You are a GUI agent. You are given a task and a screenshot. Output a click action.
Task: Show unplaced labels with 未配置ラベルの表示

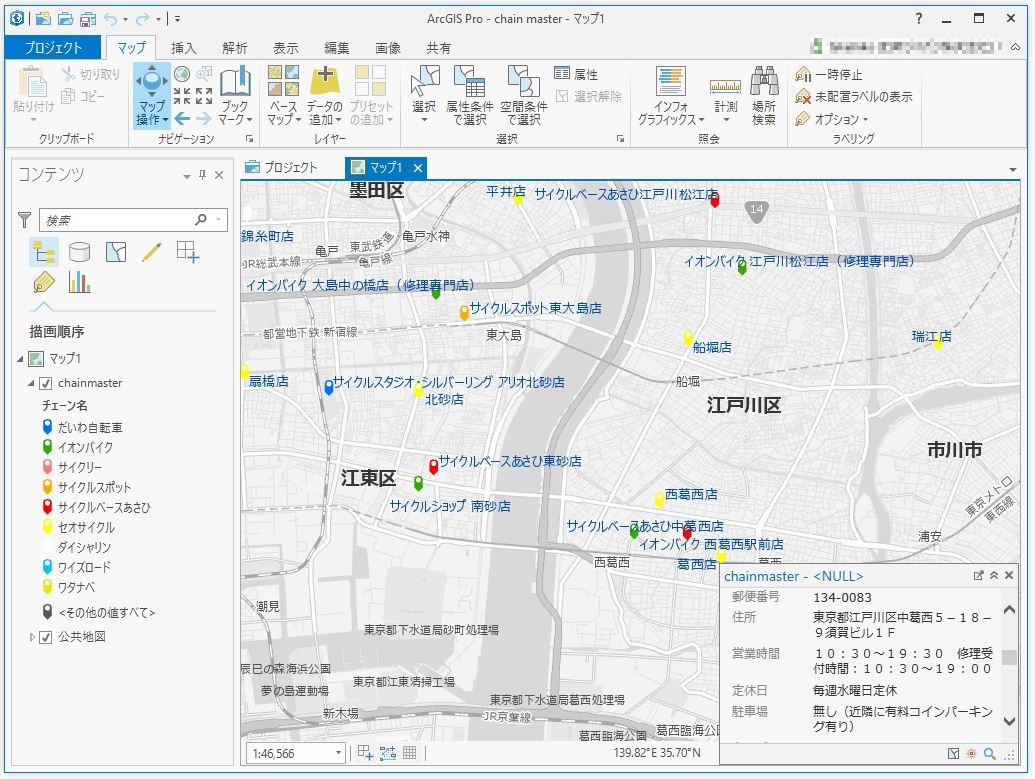[x=853, y=96]
